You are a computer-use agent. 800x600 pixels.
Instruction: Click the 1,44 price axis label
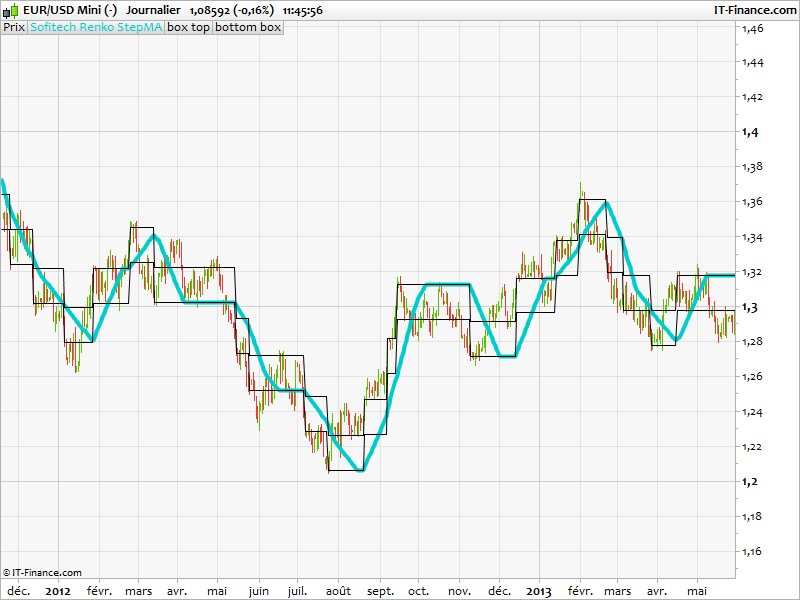click(753, 63)
